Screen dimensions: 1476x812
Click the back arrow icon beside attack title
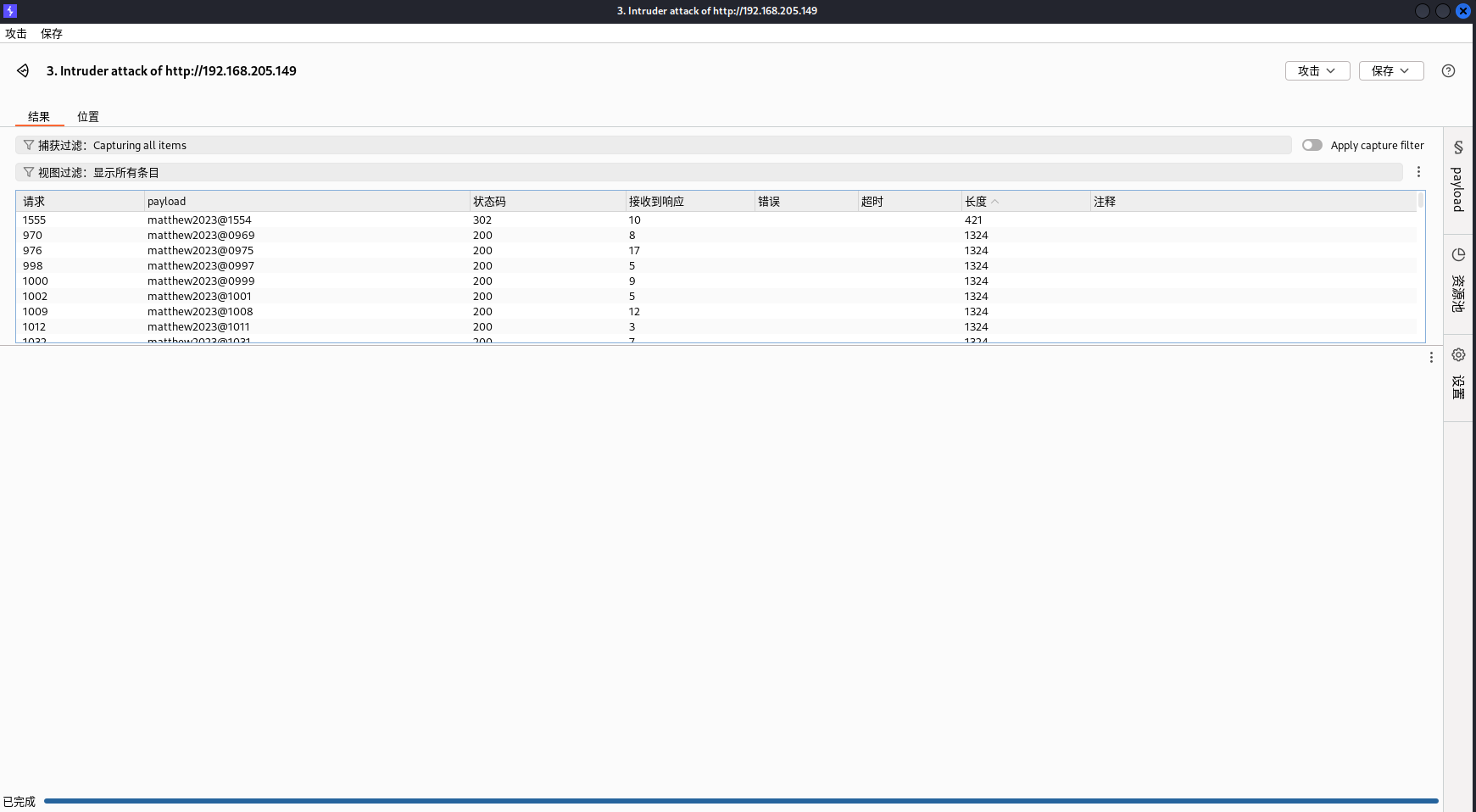(x=23, y=71)
